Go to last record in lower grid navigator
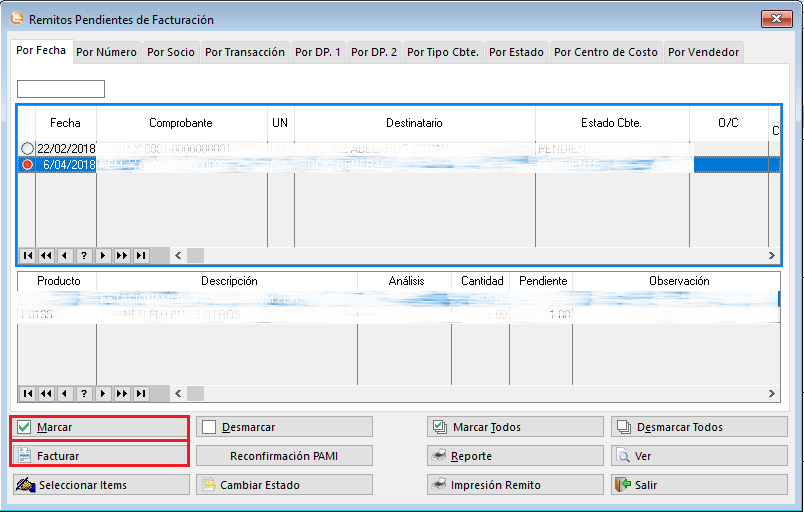Viewport: 804px width, 512px height. 141,394
